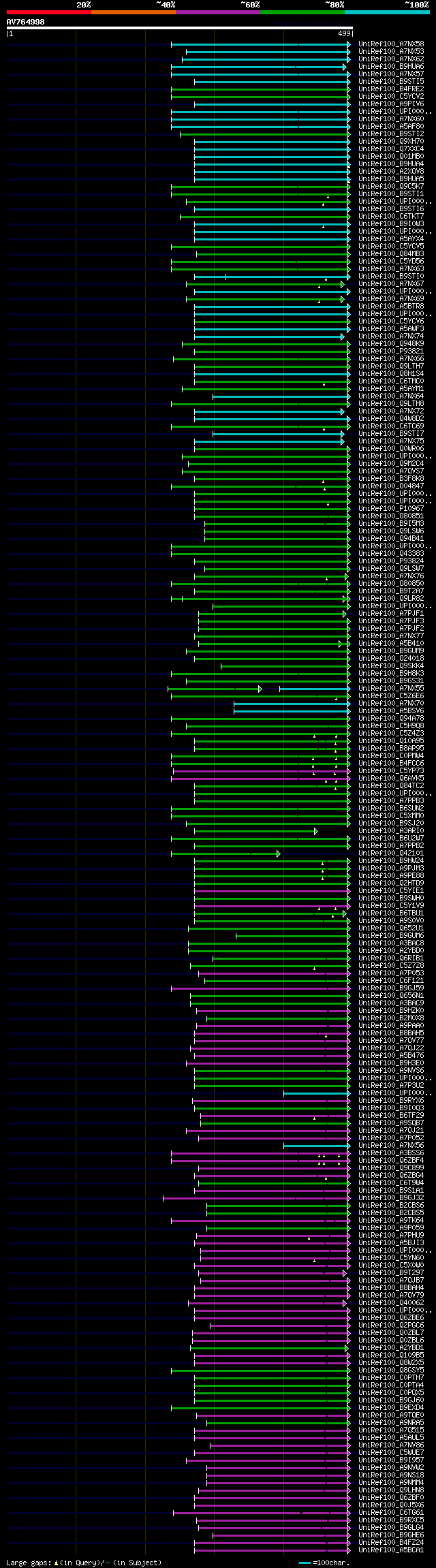Select the UniRef100_A3ARI0 label

point(391,831)
